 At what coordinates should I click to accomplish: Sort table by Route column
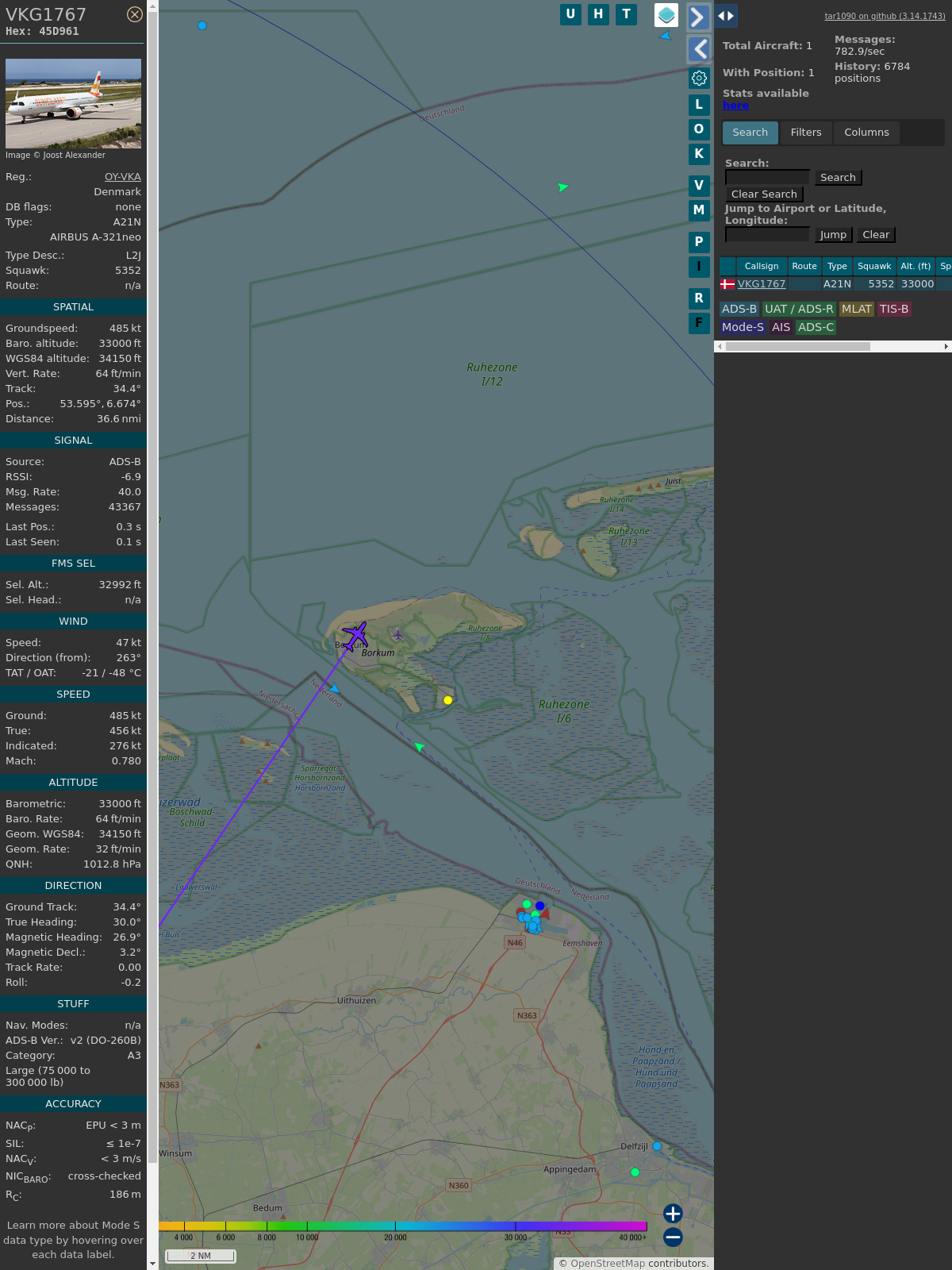click(x=804, y=266)
